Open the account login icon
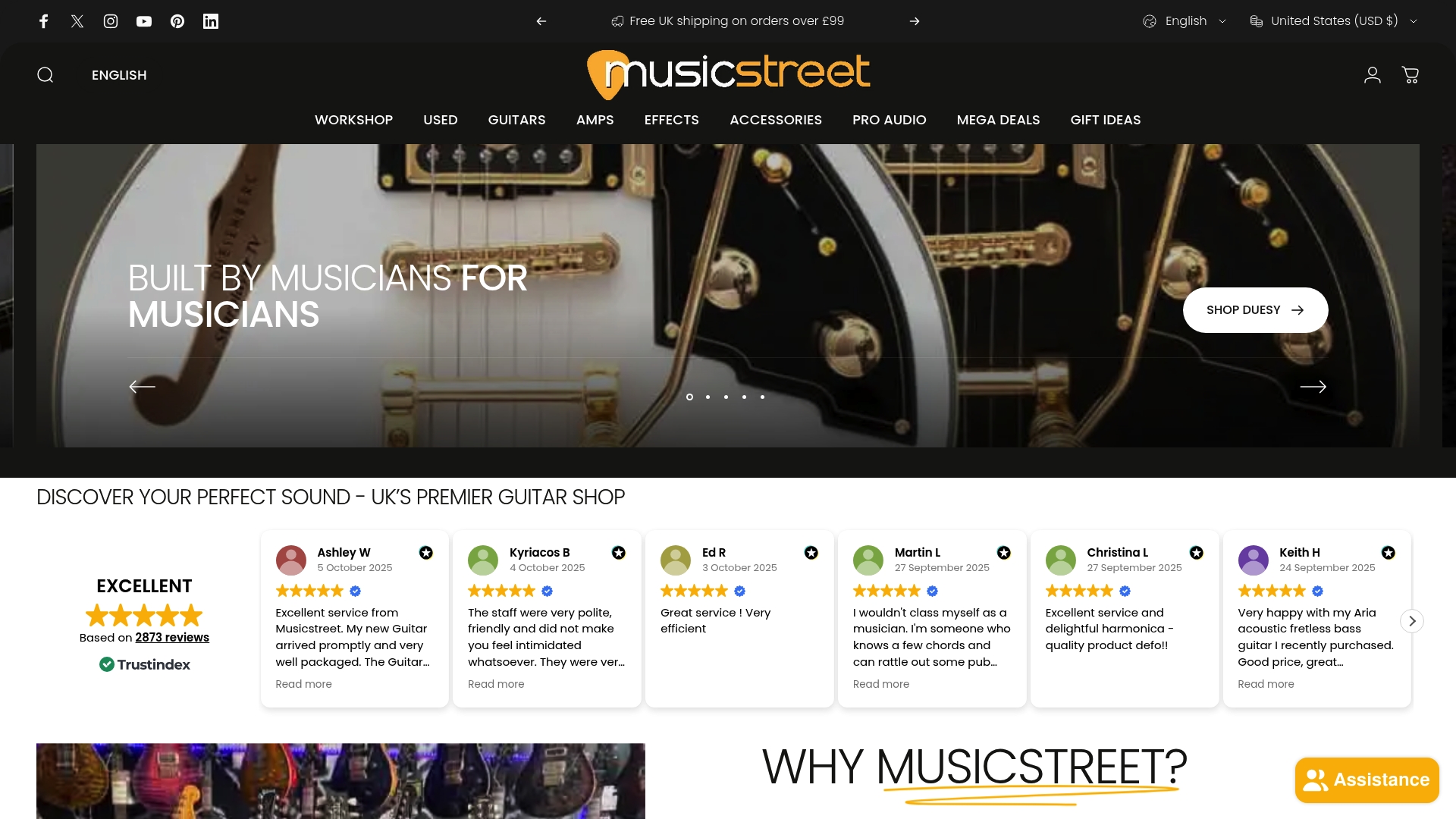1456x819 pixels. tap(1373, 75)
